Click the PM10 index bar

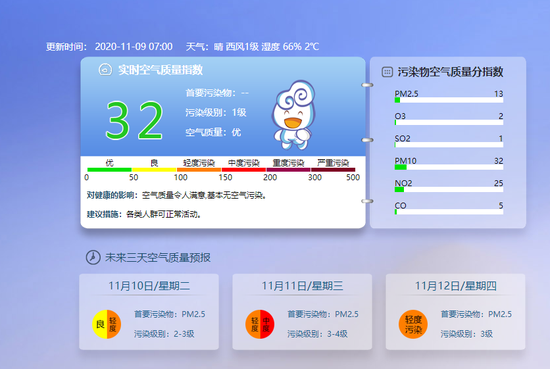coord(449,167)
